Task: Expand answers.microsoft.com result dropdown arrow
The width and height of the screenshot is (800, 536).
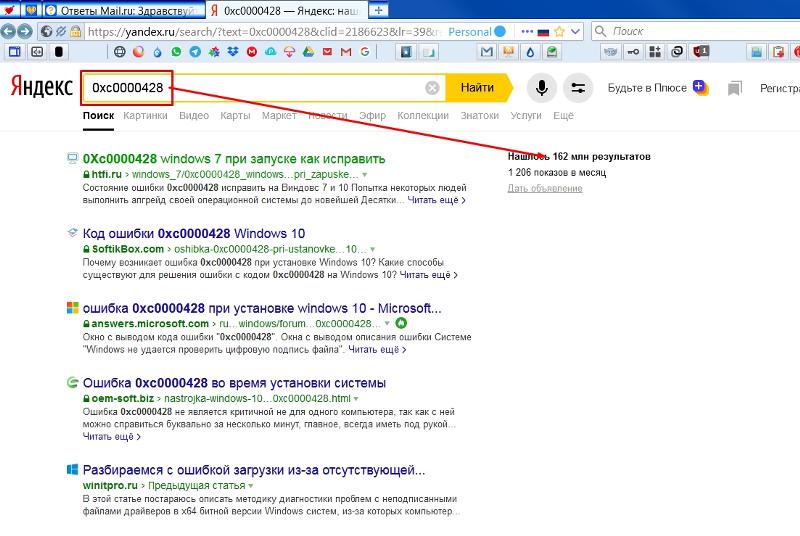Action: click(x=387, y=324)
